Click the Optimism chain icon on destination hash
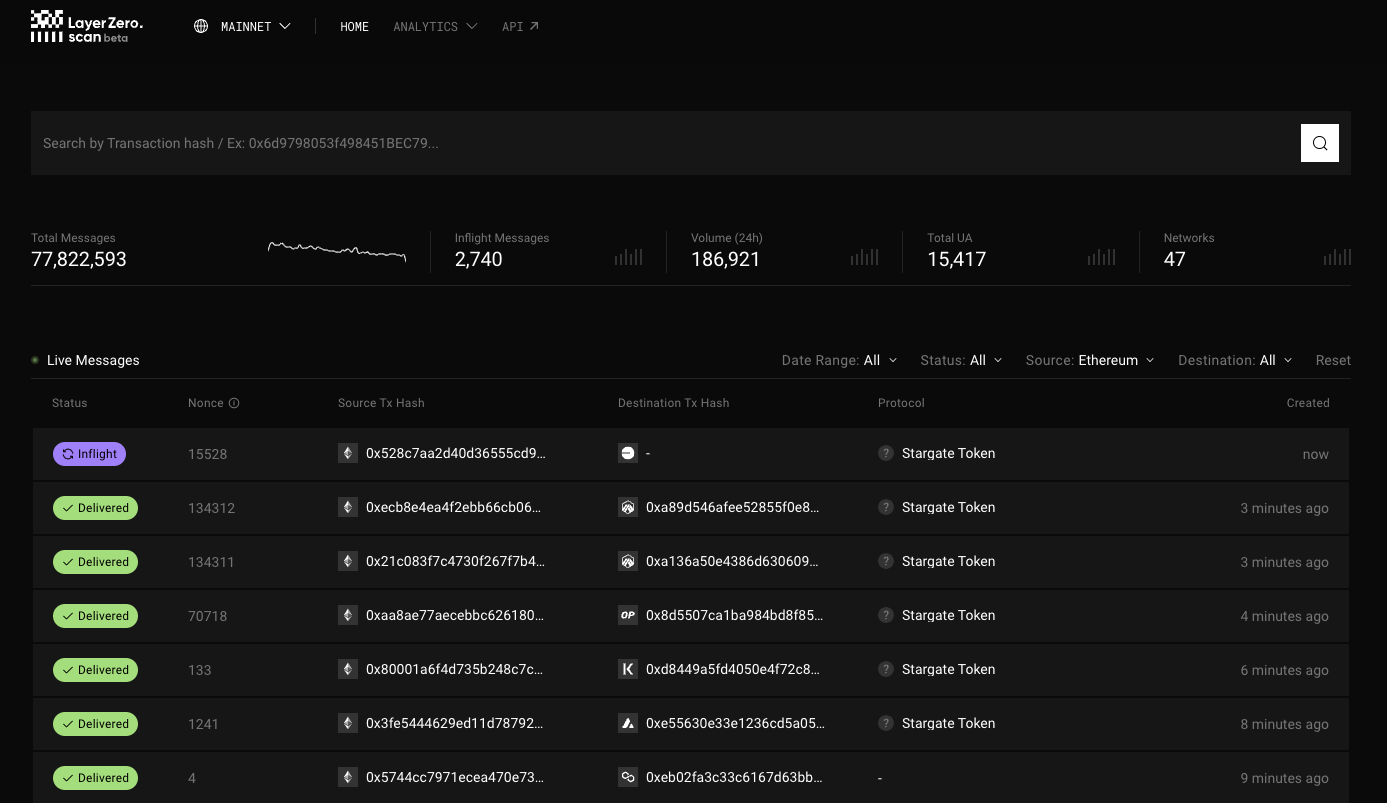This screenshot has width=1387, height=803. (x=628, y=615)
